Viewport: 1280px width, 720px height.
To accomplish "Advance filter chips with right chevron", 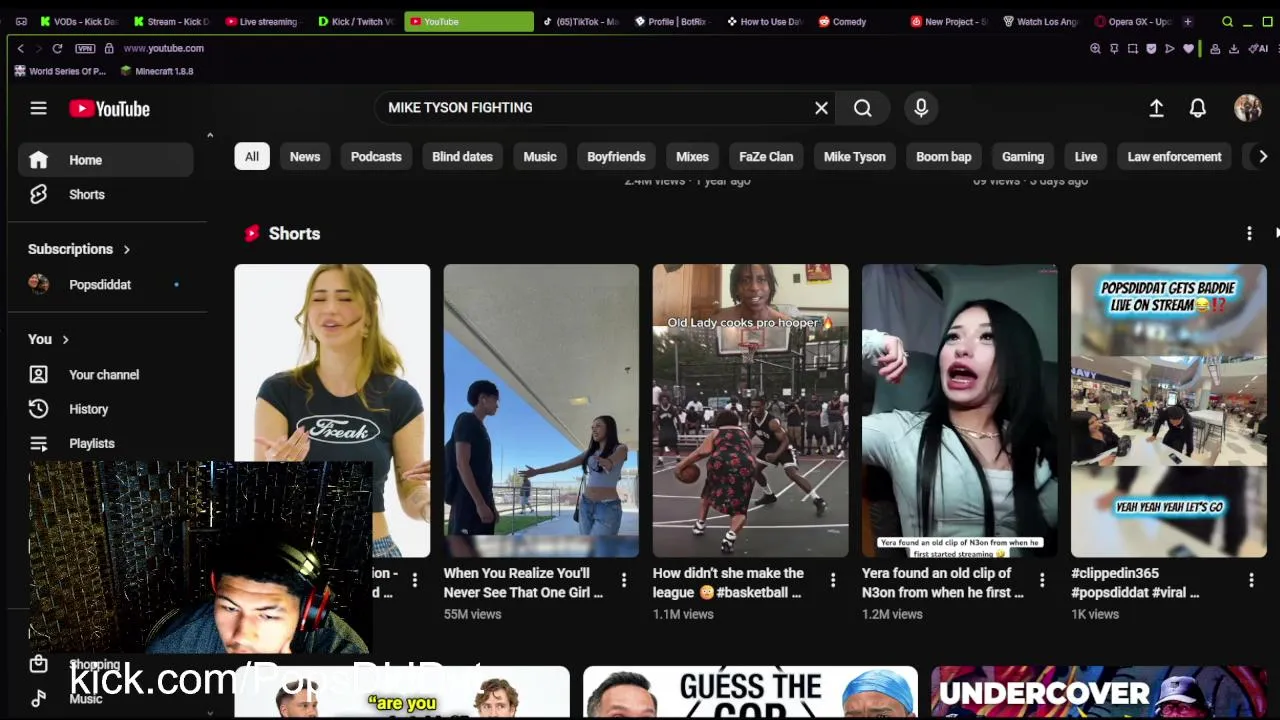I will click(1263, 156).
